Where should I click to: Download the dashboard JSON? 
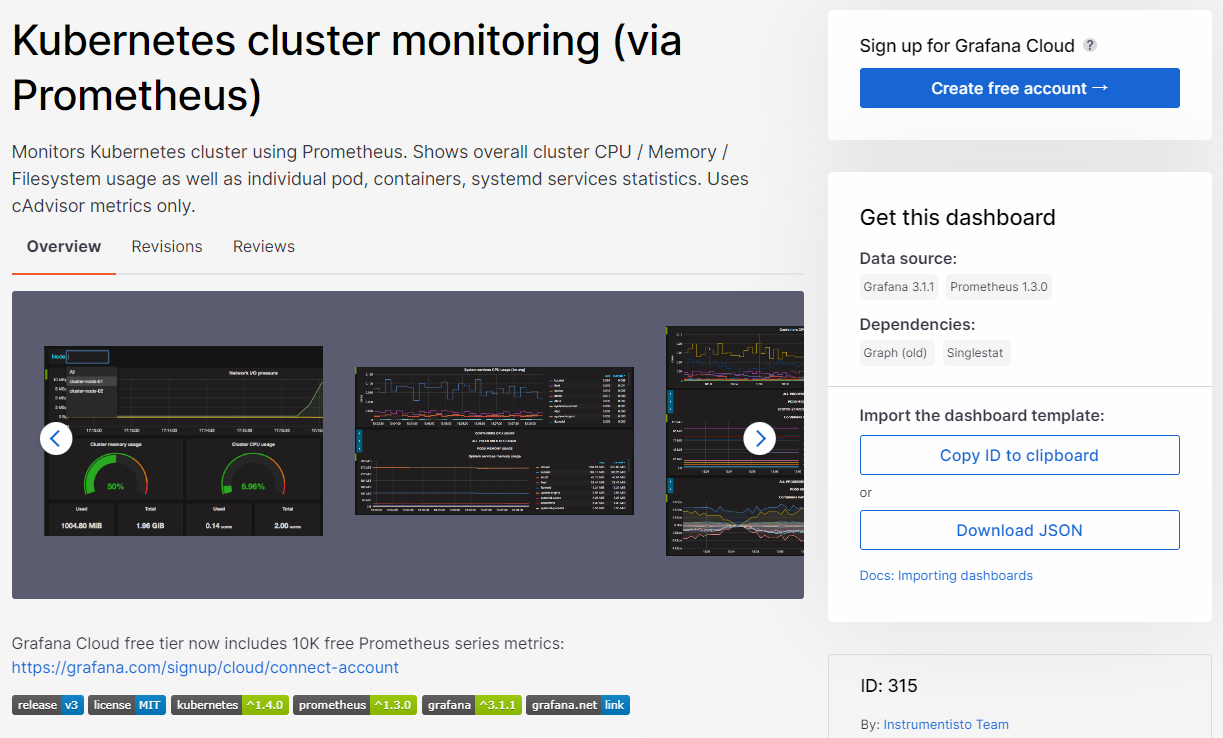(1019, 530)
